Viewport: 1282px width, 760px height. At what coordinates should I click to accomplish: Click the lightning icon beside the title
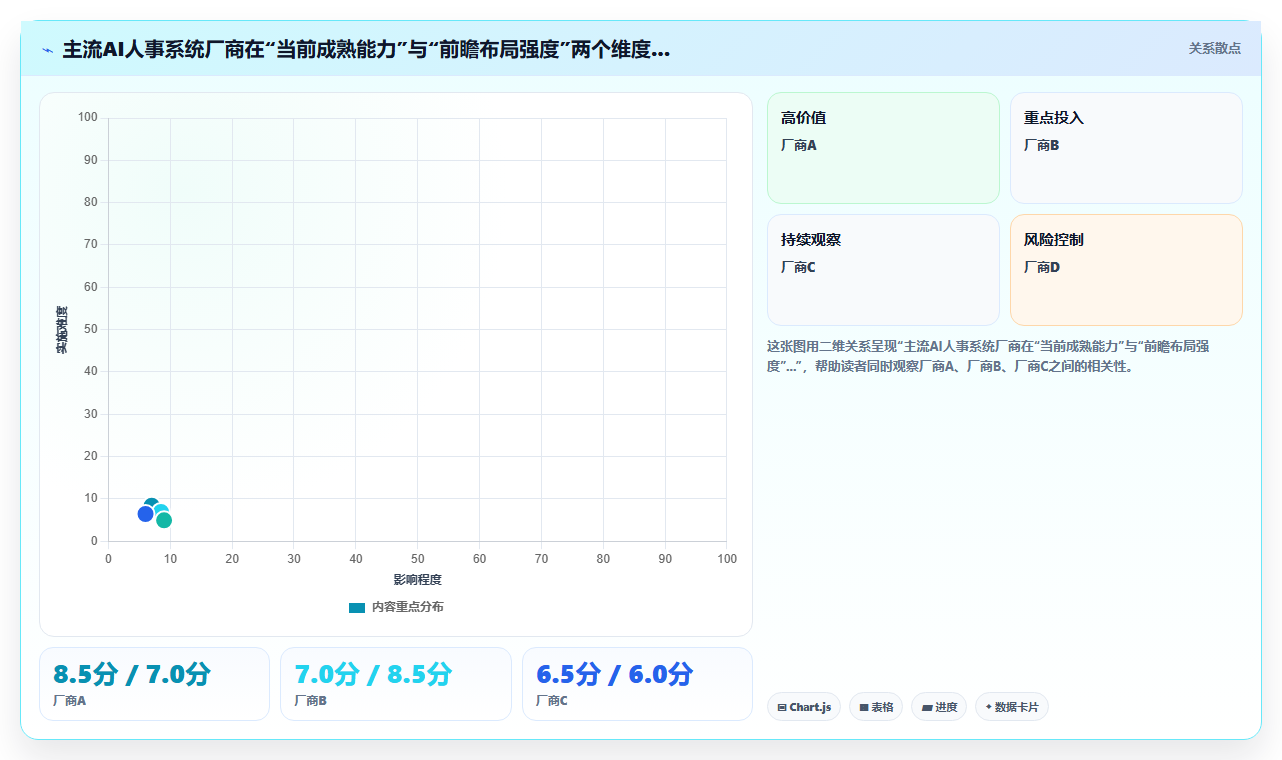(47, 50)
